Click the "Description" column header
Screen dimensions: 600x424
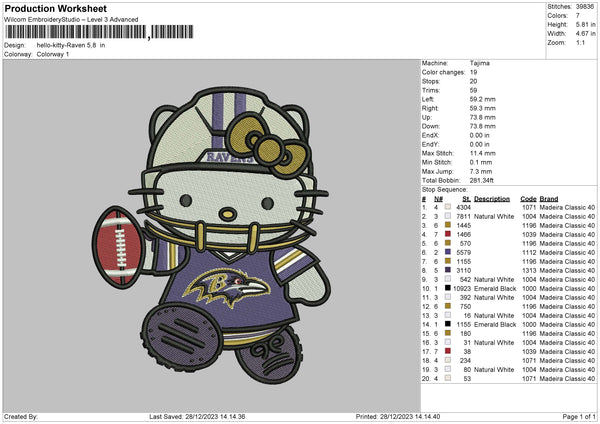[x=492, y=199]
